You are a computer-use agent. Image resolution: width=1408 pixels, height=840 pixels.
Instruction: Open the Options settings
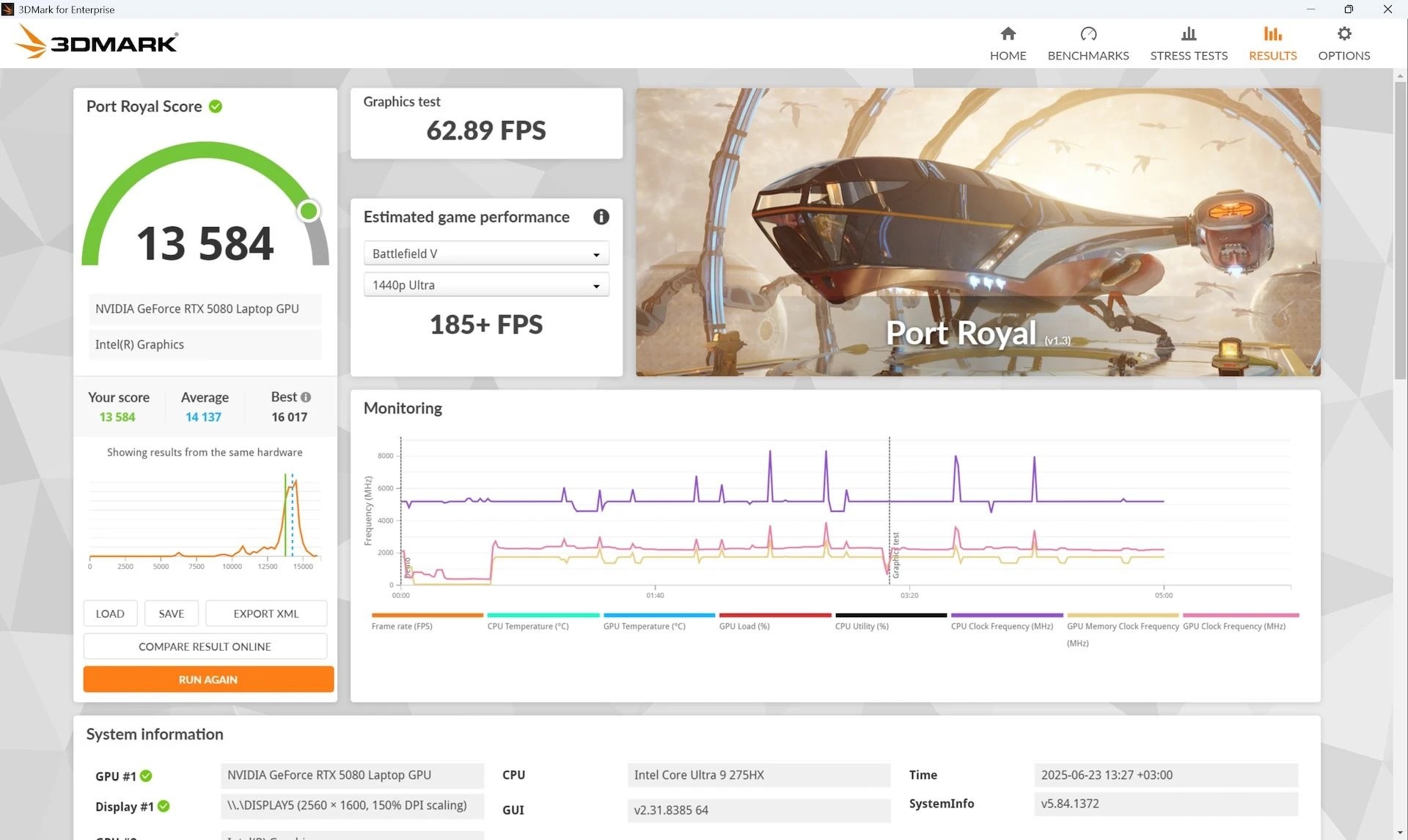[x=1343, y=42]
